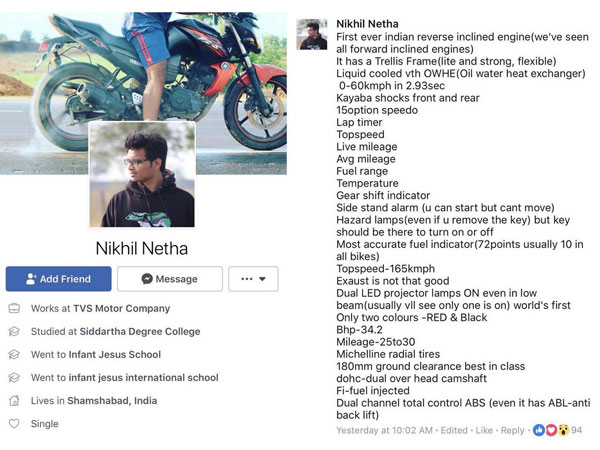Click the Add Friend button
The height and width of the screenshot is (450, 600).
click(x=58, y=279)
